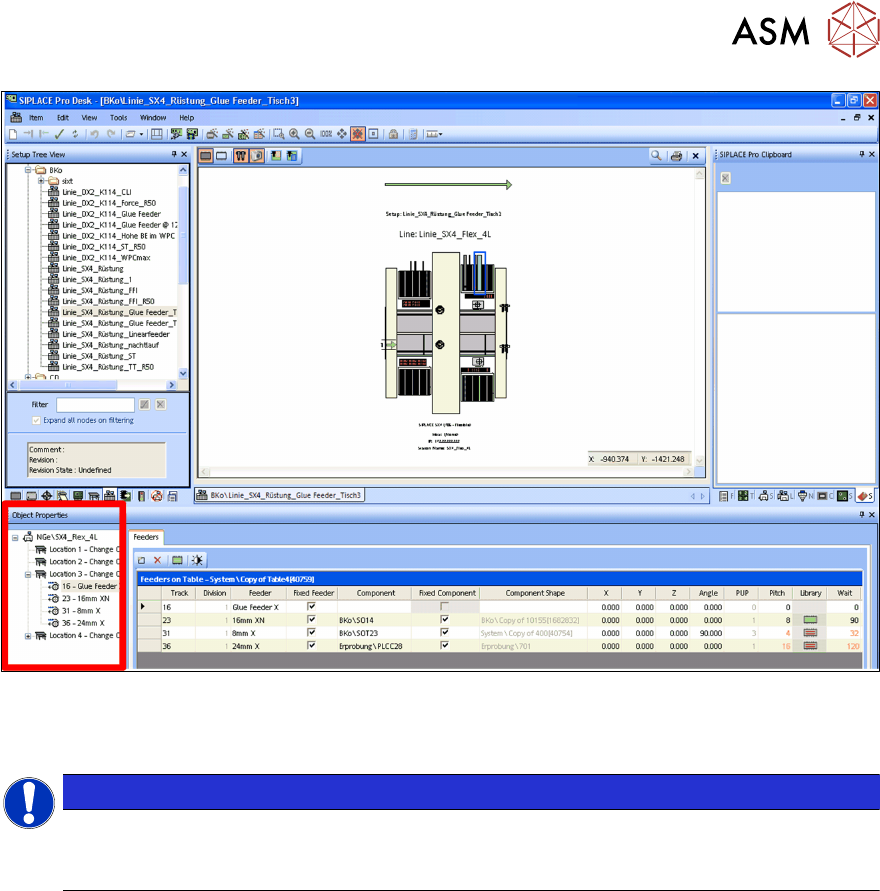Click the new feeder row icon
Viewport: 880px width, 891px height.
pyautogui.click(x=142, y=560)
